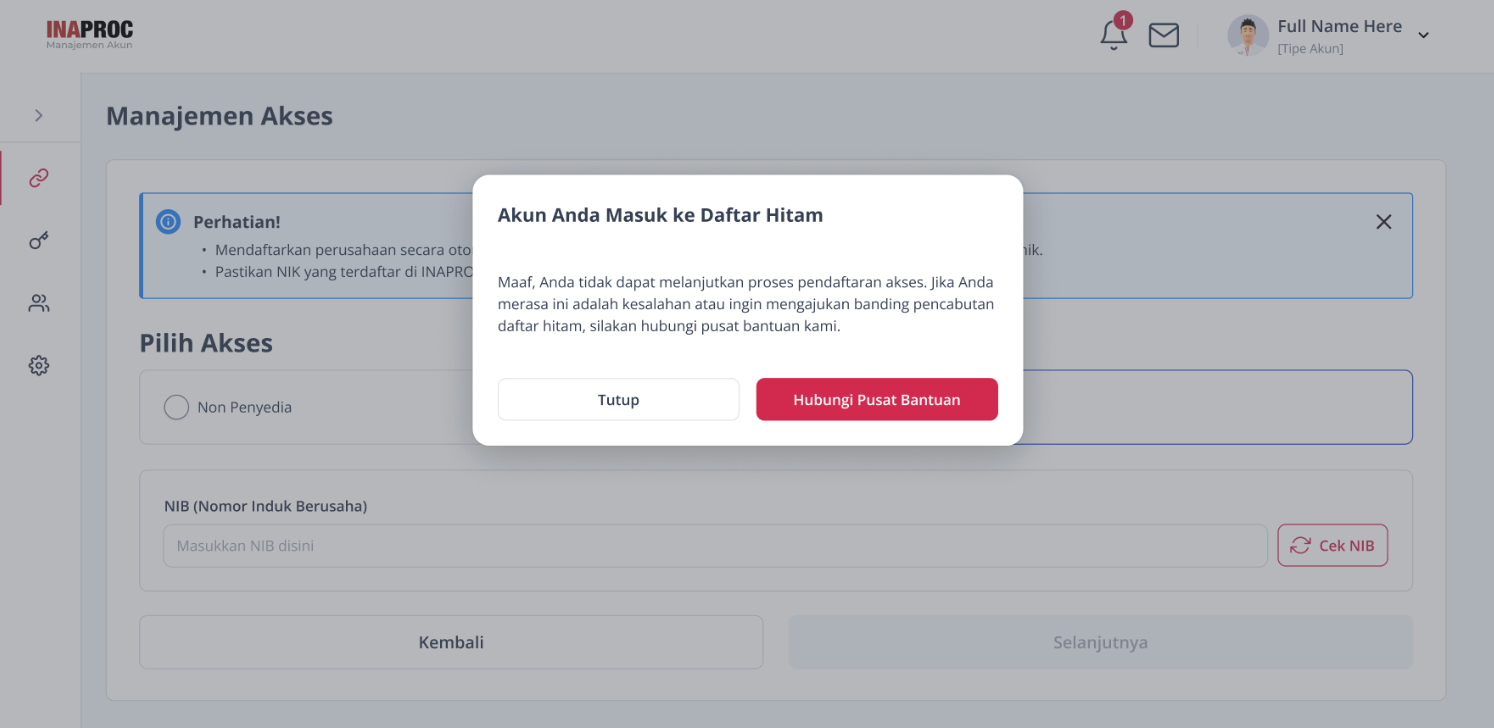Click the Kembali button
The height and width of the screenshot is (728, 1494).
451,642
